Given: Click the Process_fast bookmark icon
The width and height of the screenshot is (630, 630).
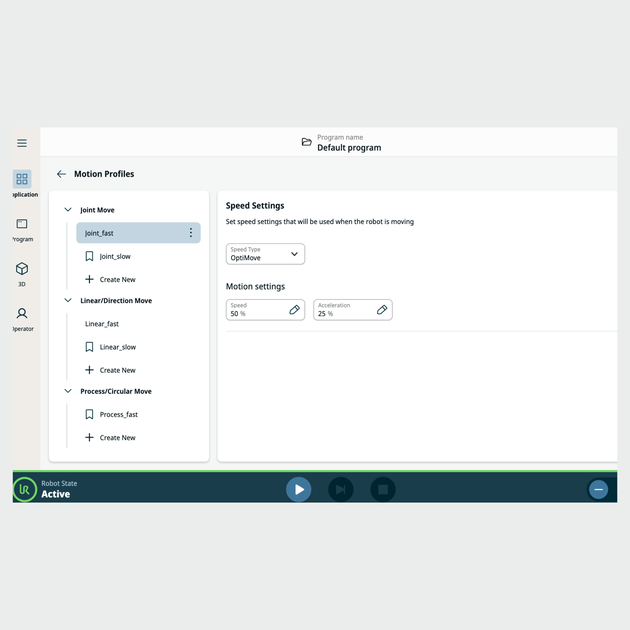Looking at the screenshot, I should coord(90,415).
